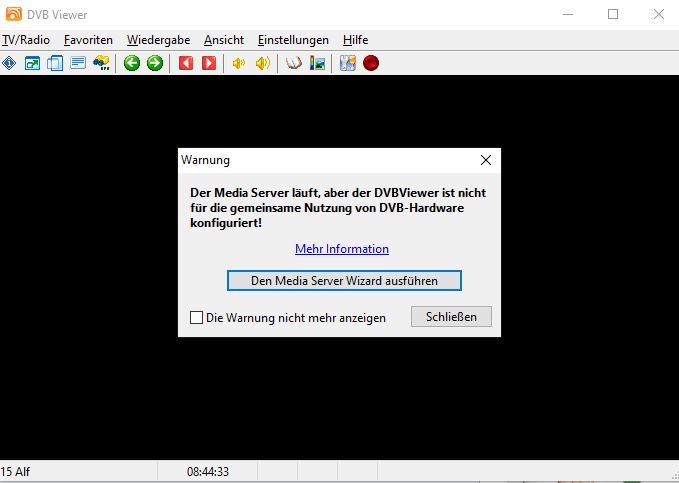
Task: Enable 'Die Warnung nicht mehr anzeigen' checkbox
Action: point(196,318)
